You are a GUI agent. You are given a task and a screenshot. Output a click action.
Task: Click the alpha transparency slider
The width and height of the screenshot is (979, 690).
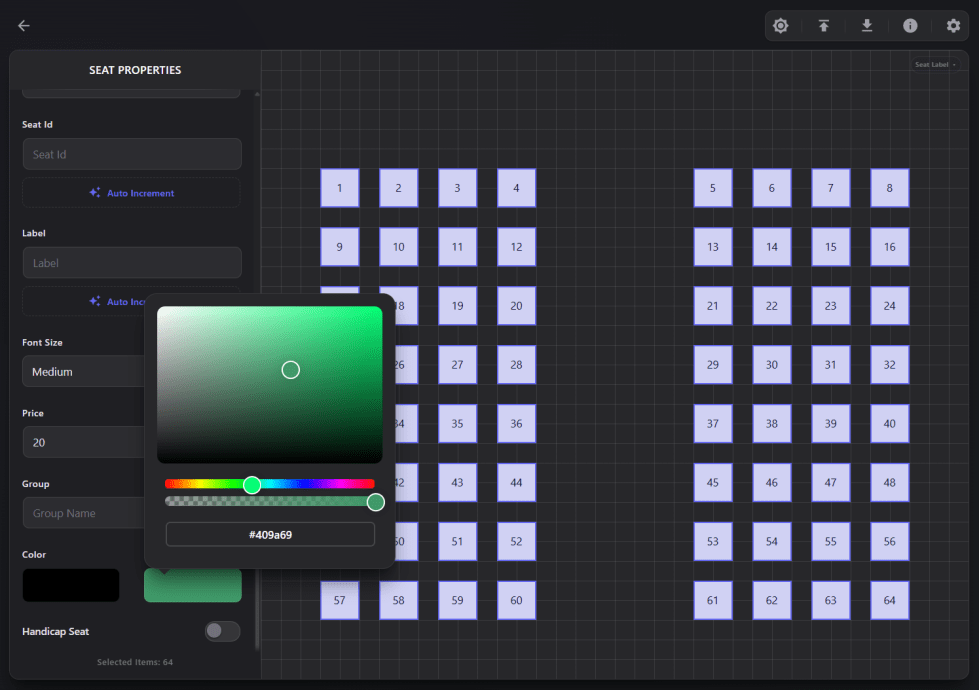(x=270, y=501)
